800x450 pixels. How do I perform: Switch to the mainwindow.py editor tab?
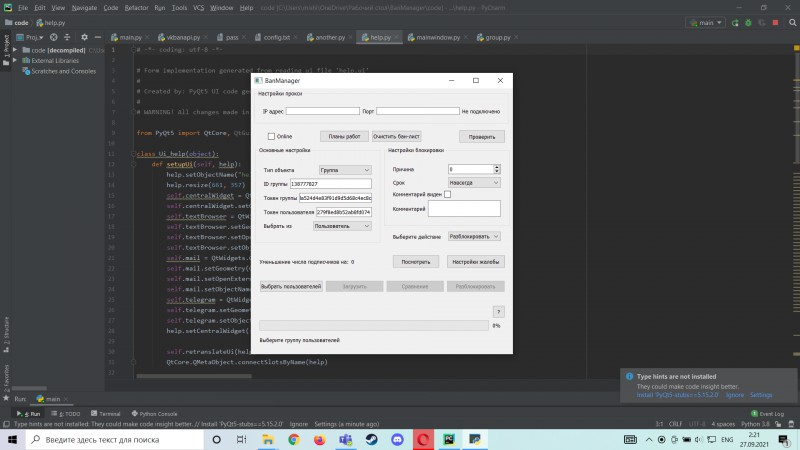click(x=438, y=37)
